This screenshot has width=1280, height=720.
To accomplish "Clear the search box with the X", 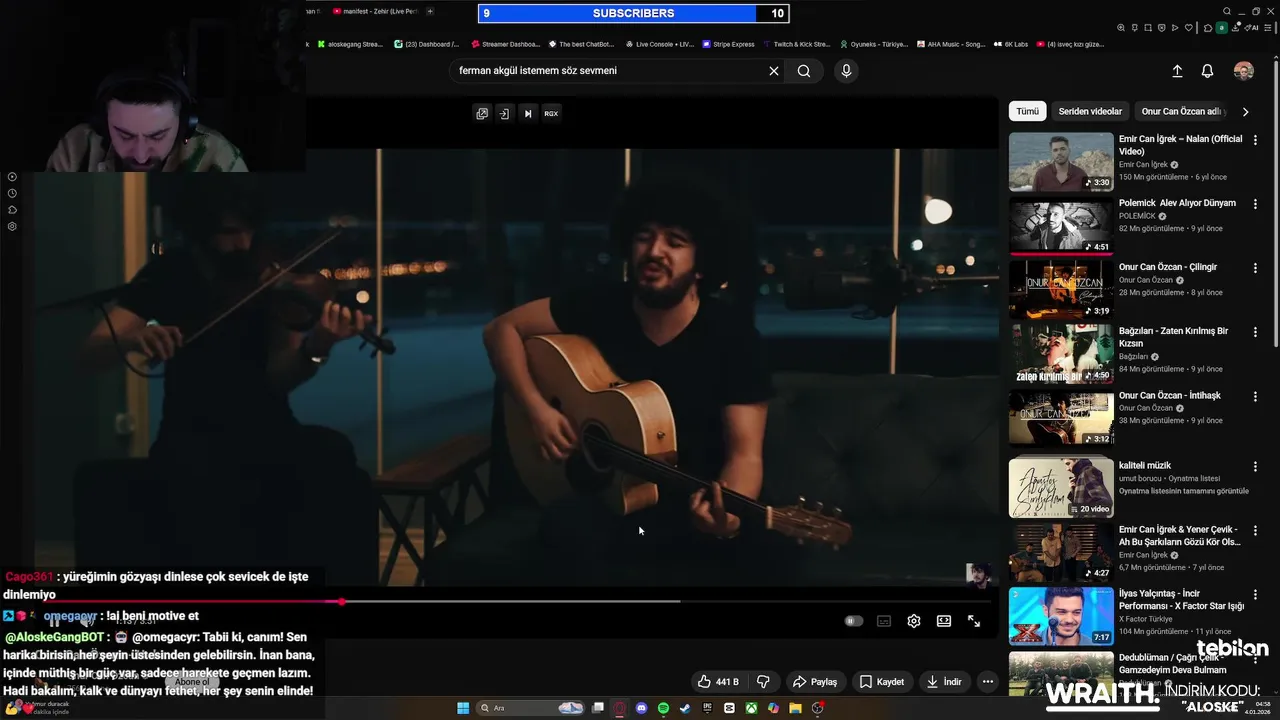I will (773, 71).
